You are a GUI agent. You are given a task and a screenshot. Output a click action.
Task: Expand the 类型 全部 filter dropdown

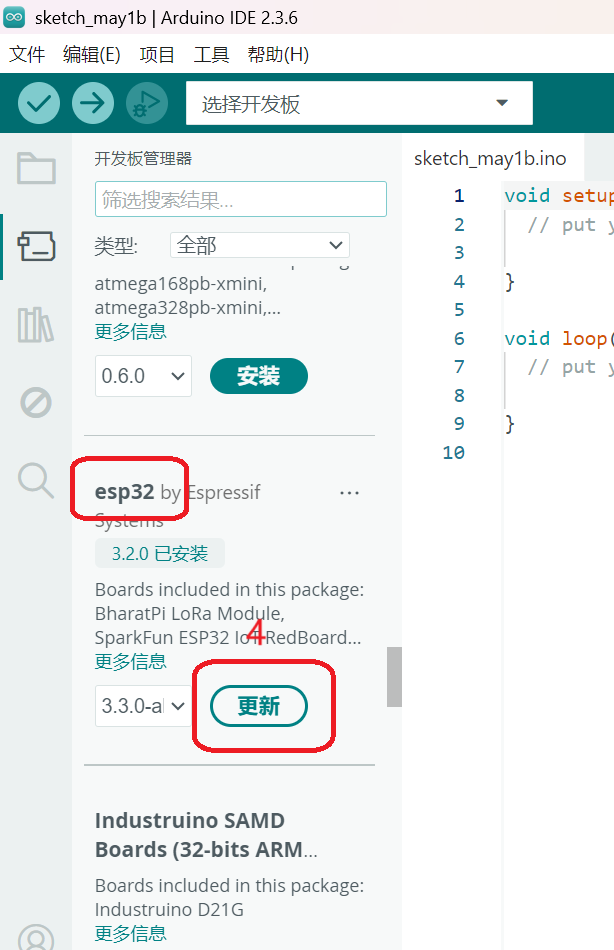pyautogui.click(x=259, y=245)
